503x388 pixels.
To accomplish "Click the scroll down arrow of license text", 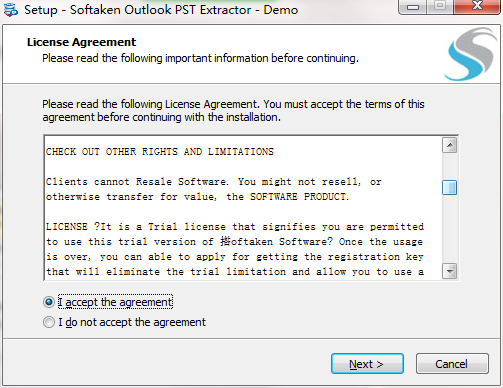I will 449,271.
